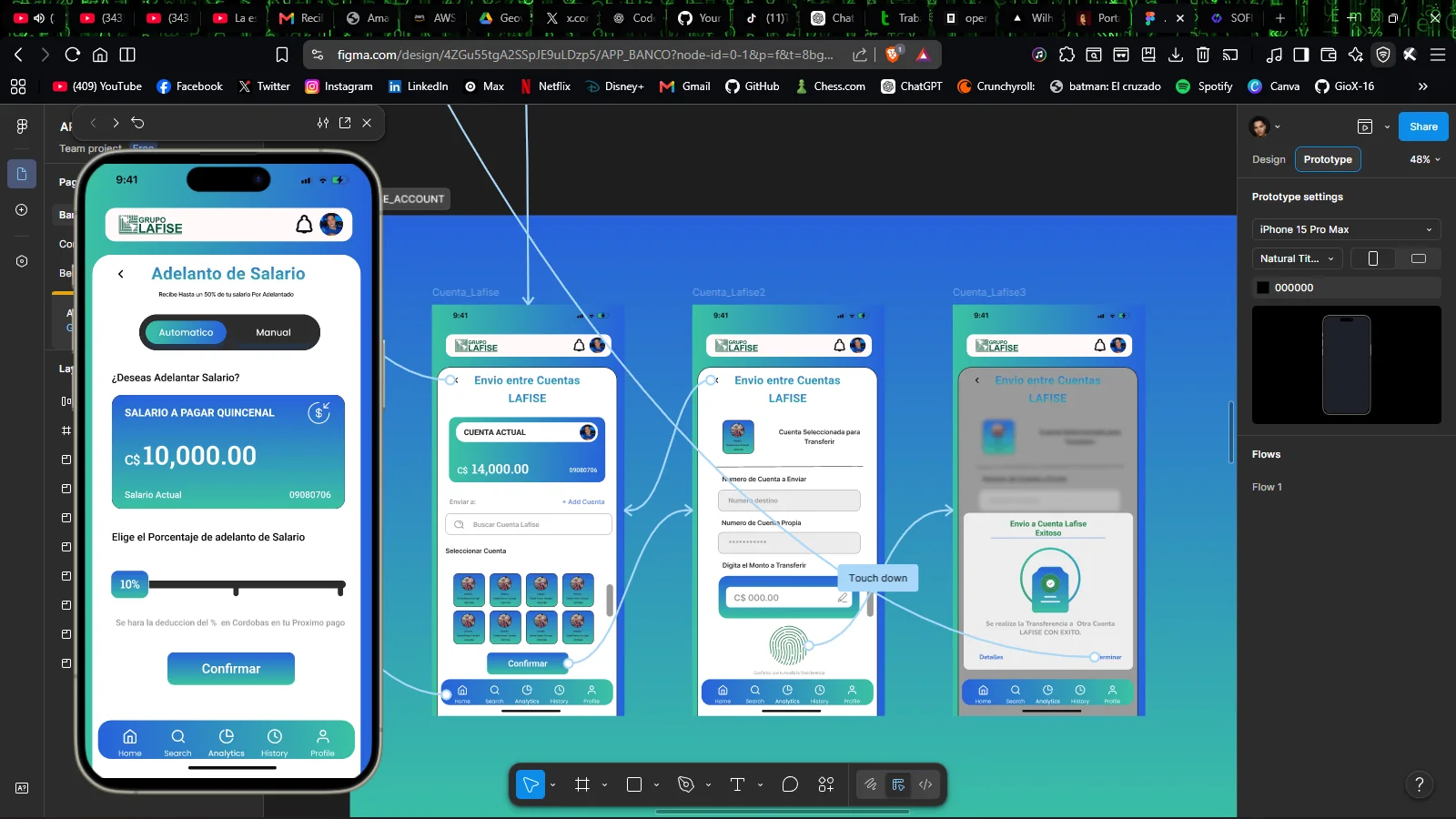Open Profile tab in preview navbar
Viewport: 1456px width, 819px height.
323,743
